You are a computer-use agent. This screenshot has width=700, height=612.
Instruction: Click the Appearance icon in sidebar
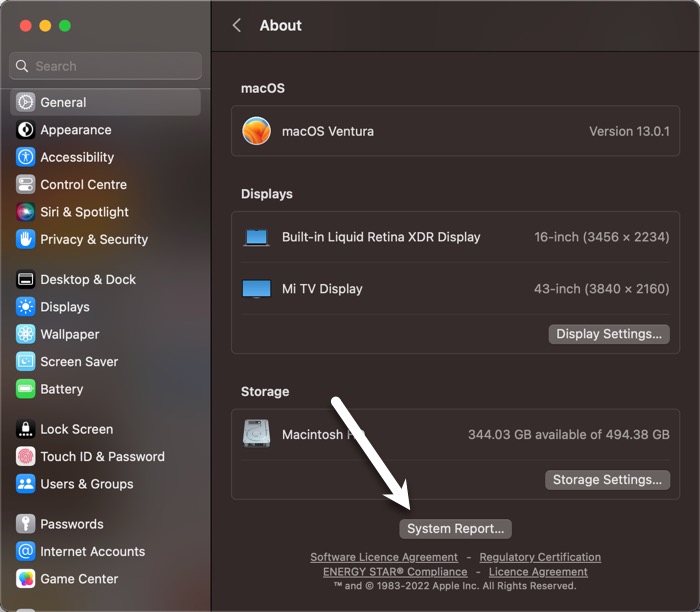tap(25, 130)
